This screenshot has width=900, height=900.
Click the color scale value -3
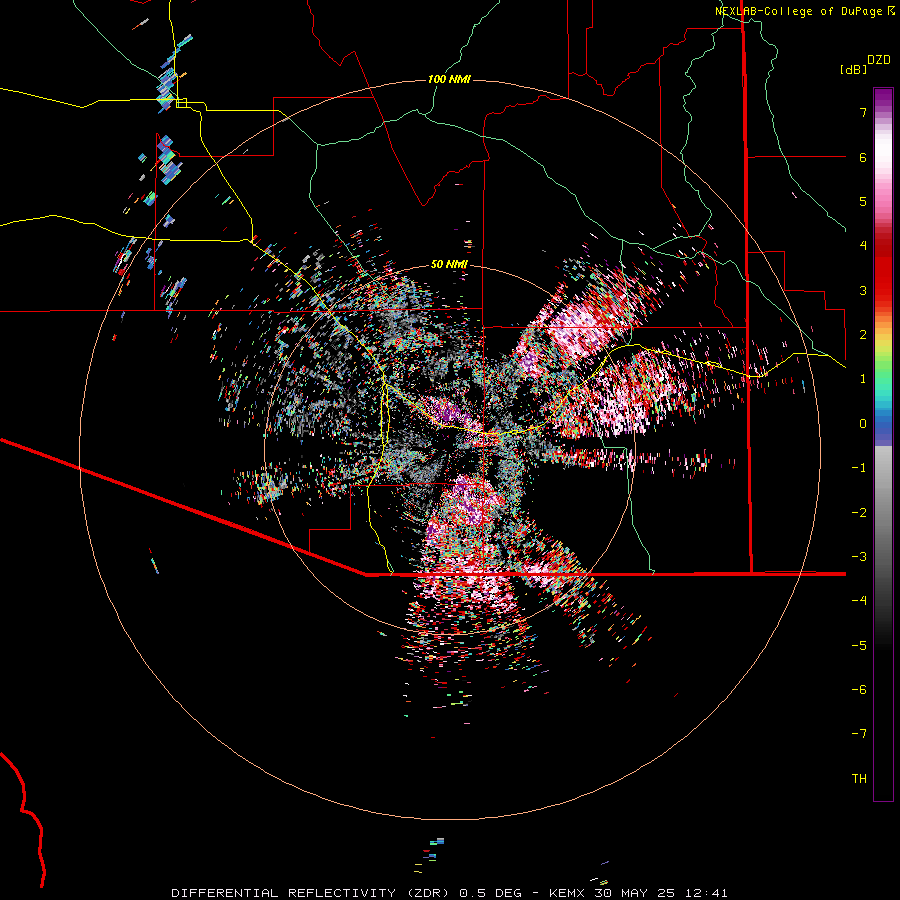(x=859, y=556)
